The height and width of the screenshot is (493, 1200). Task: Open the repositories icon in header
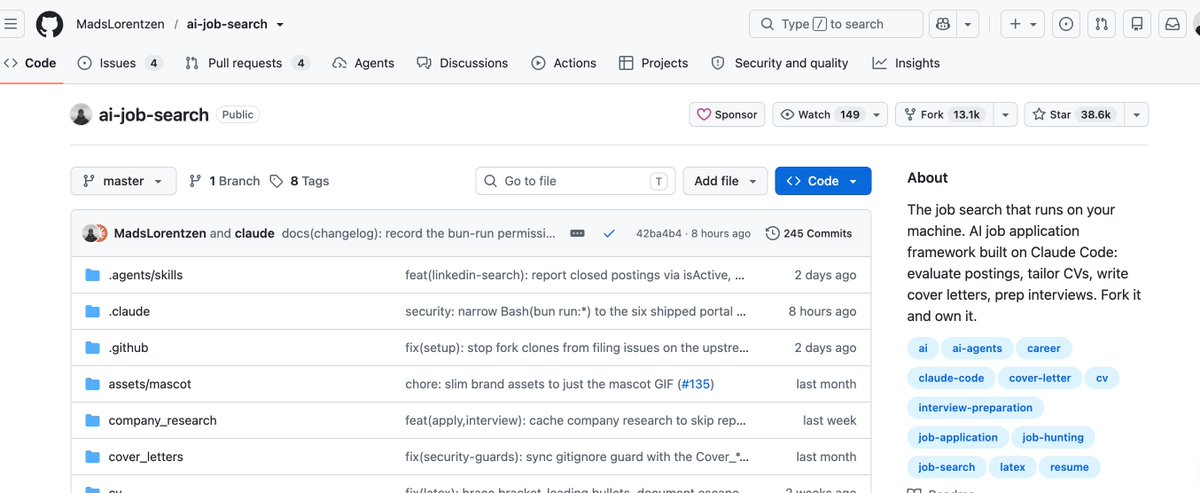point(1136,24)
